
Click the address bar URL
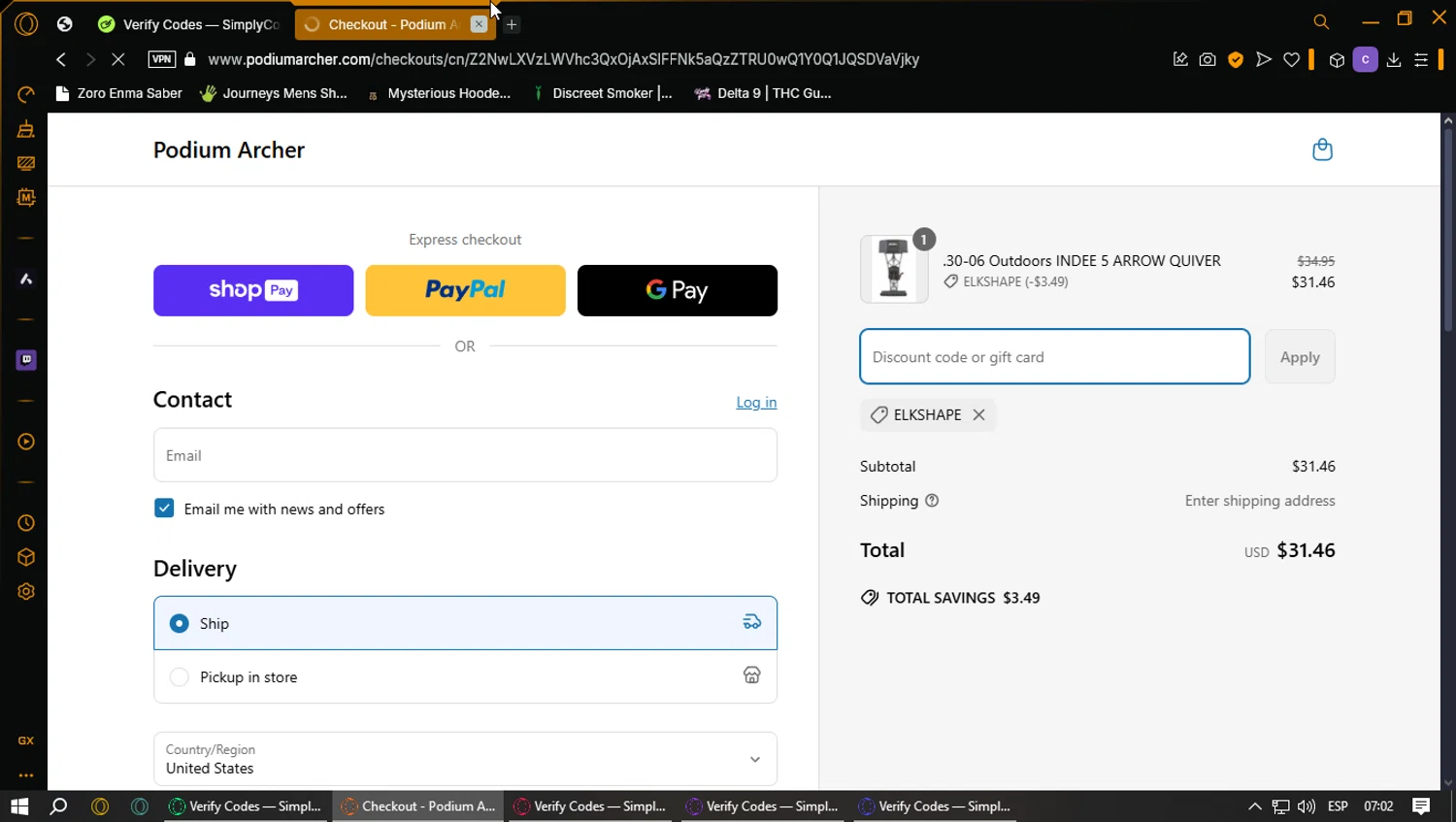(x=563, y=59)
